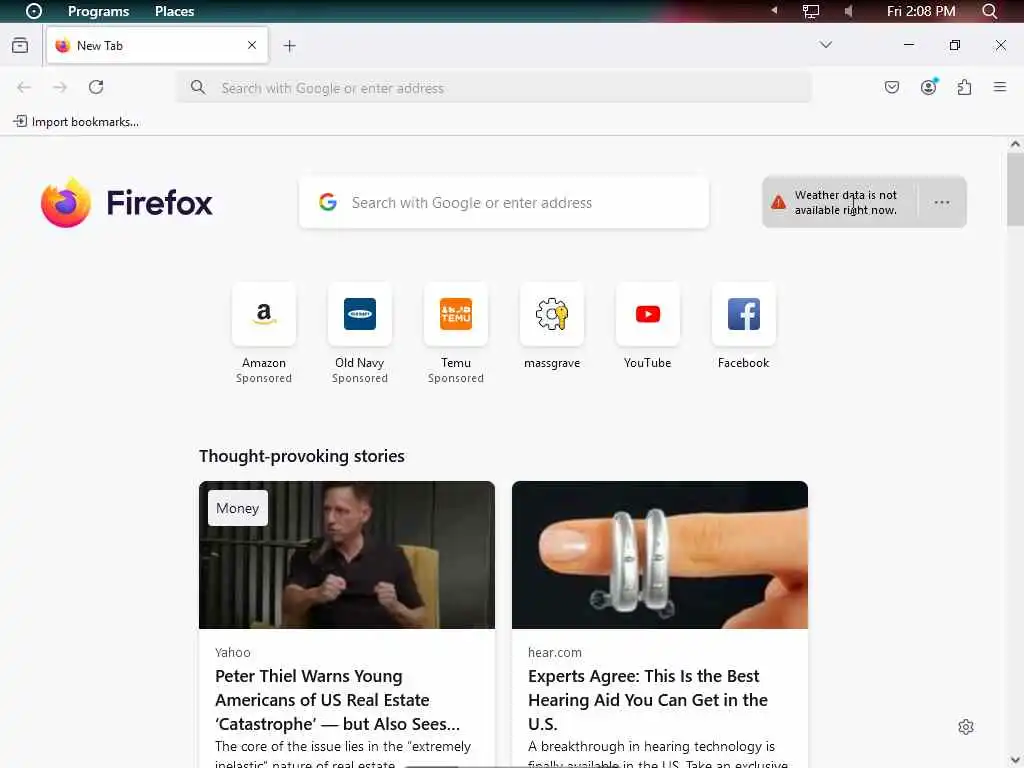The height and width of the screenshot is (768, 1024).
Task: Open the Firefox View icon beside the tab
Action: coord(20,45)
